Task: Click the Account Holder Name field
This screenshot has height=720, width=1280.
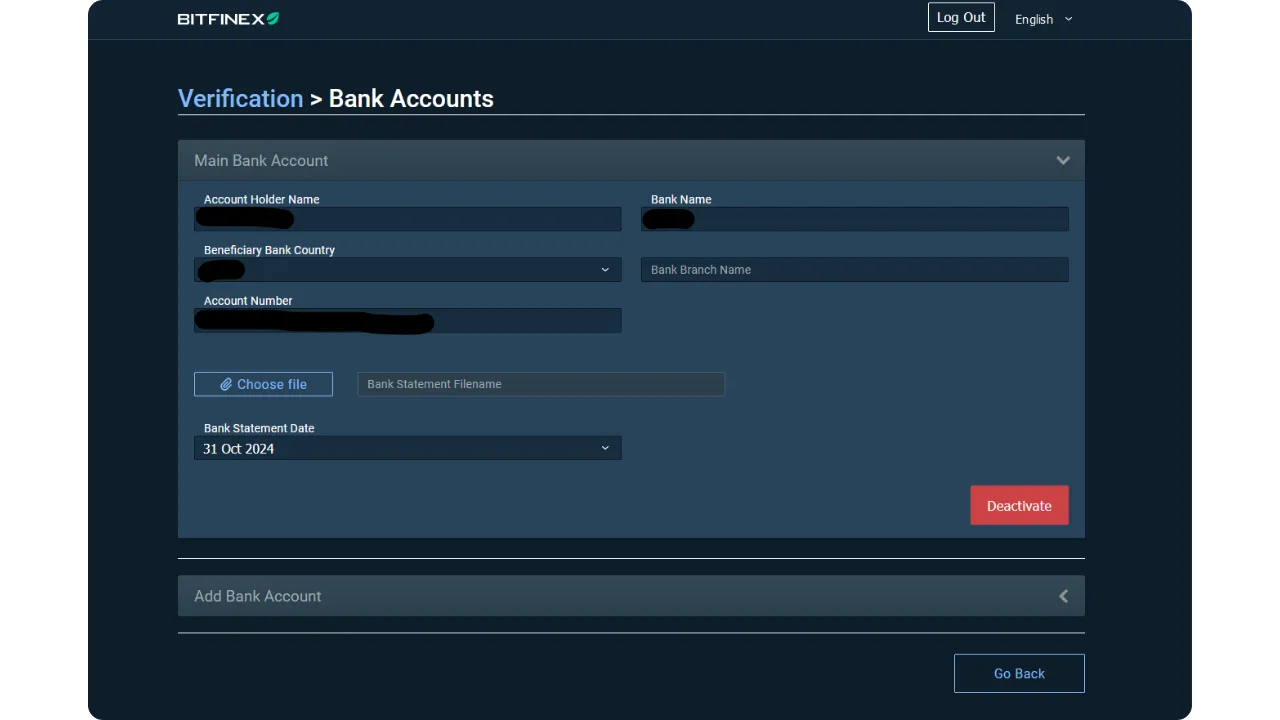Action: (407, 219)
